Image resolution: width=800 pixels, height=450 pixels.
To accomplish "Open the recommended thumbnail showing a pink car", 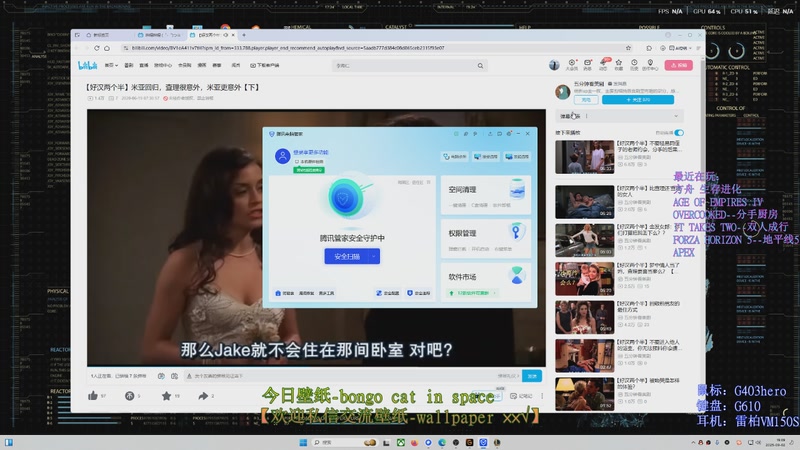I will point(585,240).
